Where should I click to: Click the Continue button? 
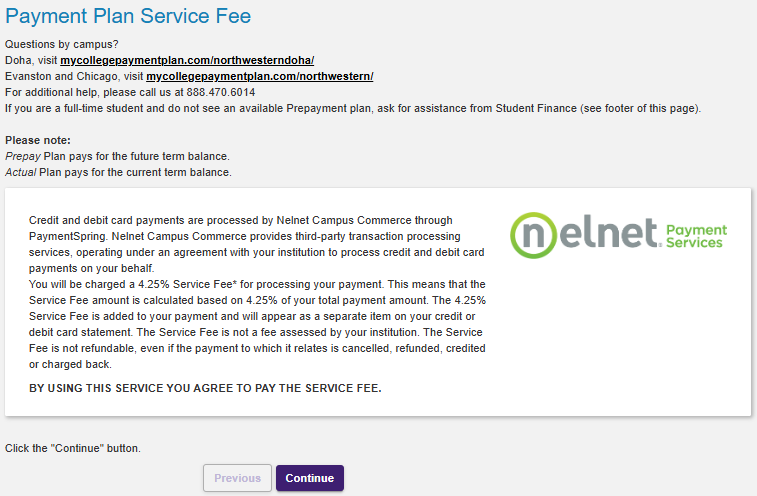coord(309,478)
